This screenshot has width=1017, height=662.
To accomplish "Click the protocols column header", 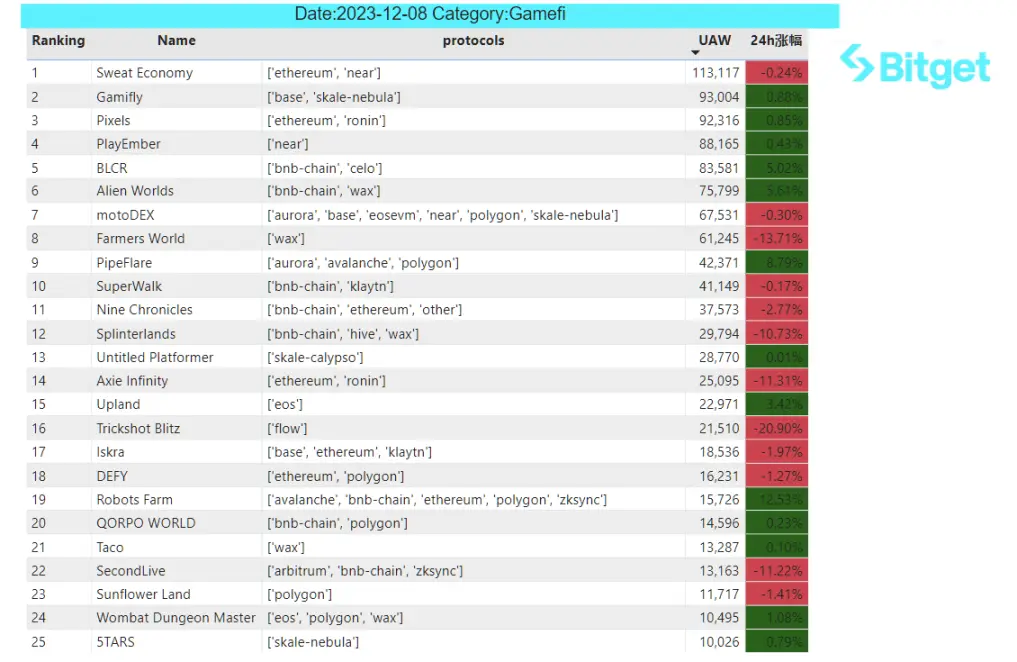I will point(473,40).
